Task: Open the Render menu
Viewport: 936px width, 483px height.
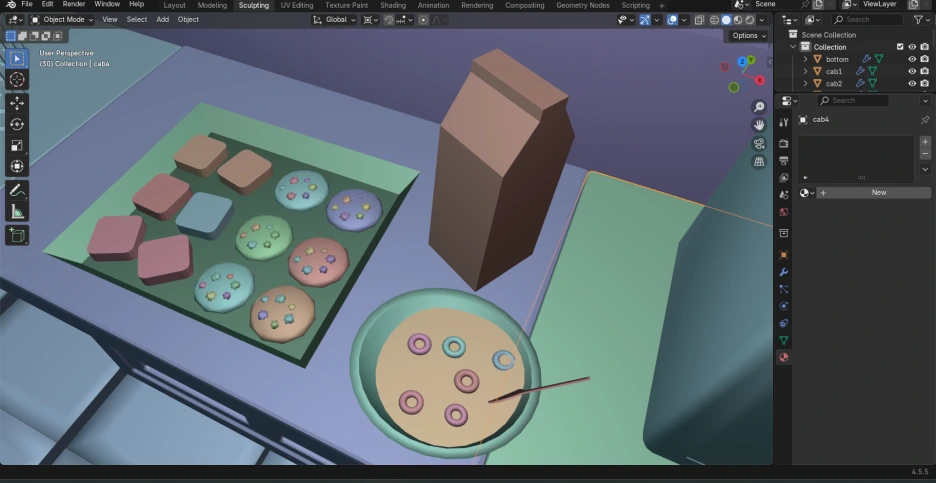Action: [74, 4]
